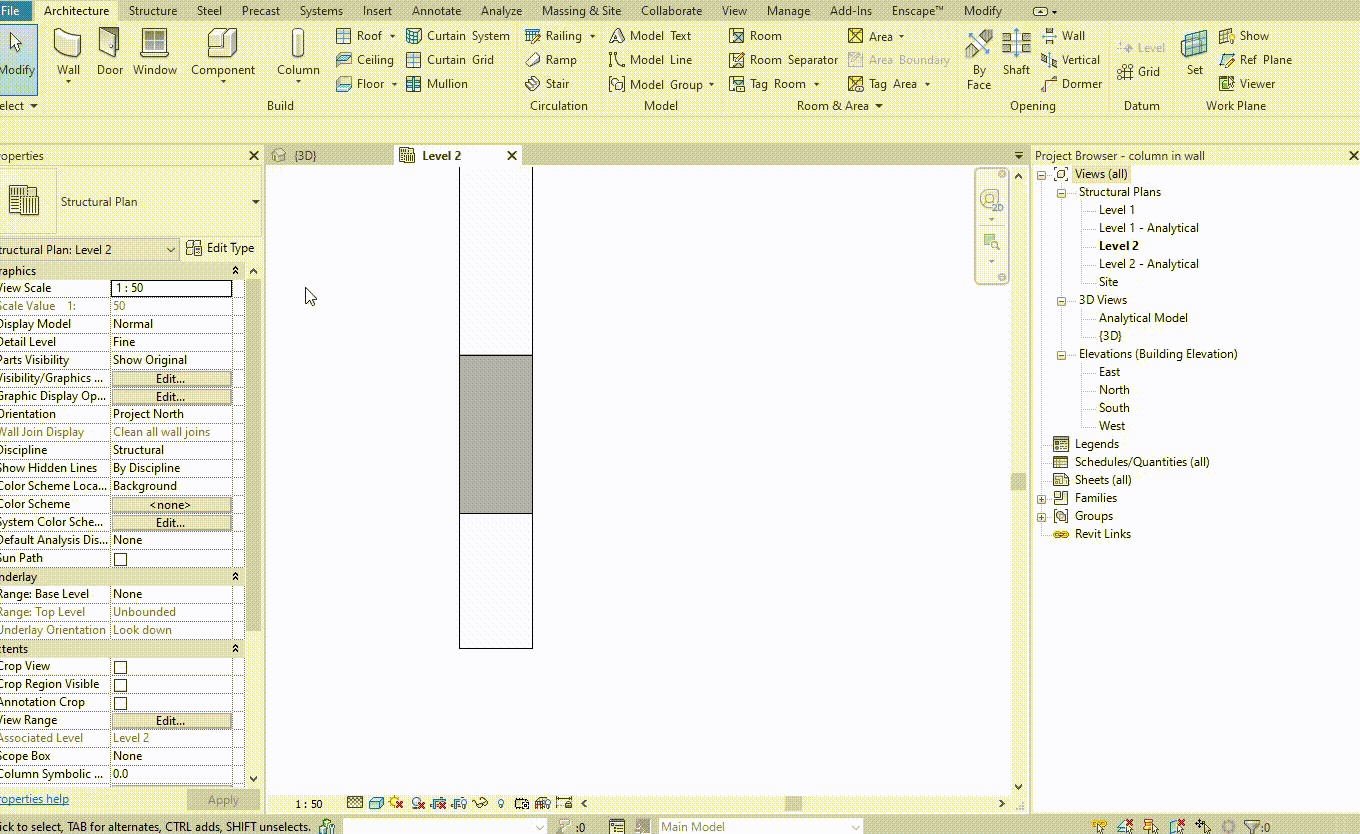Select the North elevation in Project Browser
This screenshot has width=1360, height=834.
click(x=1114, y=390)
